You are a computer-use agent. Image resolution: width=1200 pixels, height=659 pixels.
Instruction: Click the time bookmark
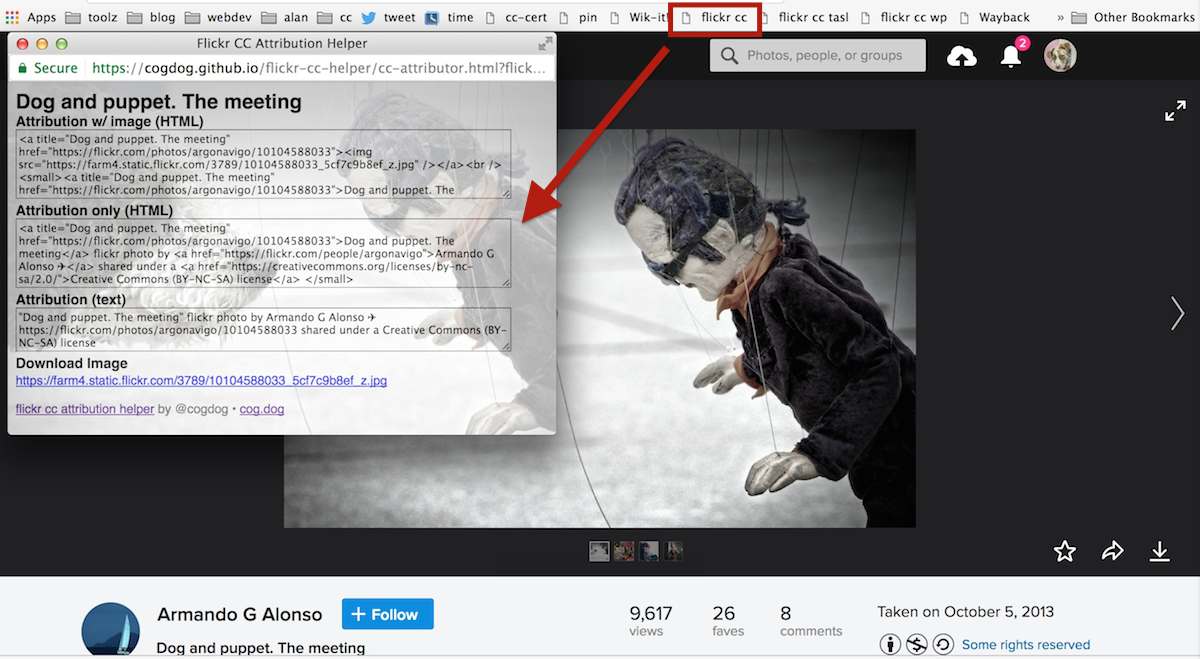tap(449, 17)
